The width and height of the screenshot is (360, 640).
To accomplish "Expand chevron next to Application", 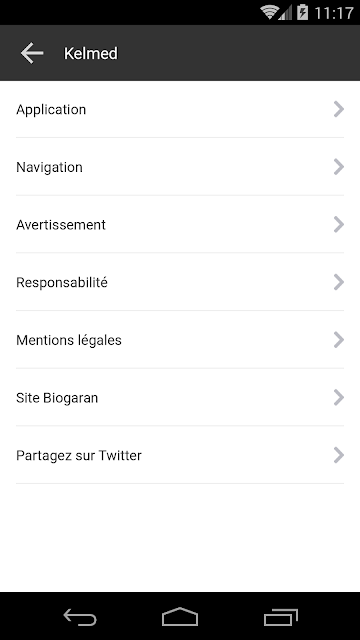I will click(x=339, y=109).
